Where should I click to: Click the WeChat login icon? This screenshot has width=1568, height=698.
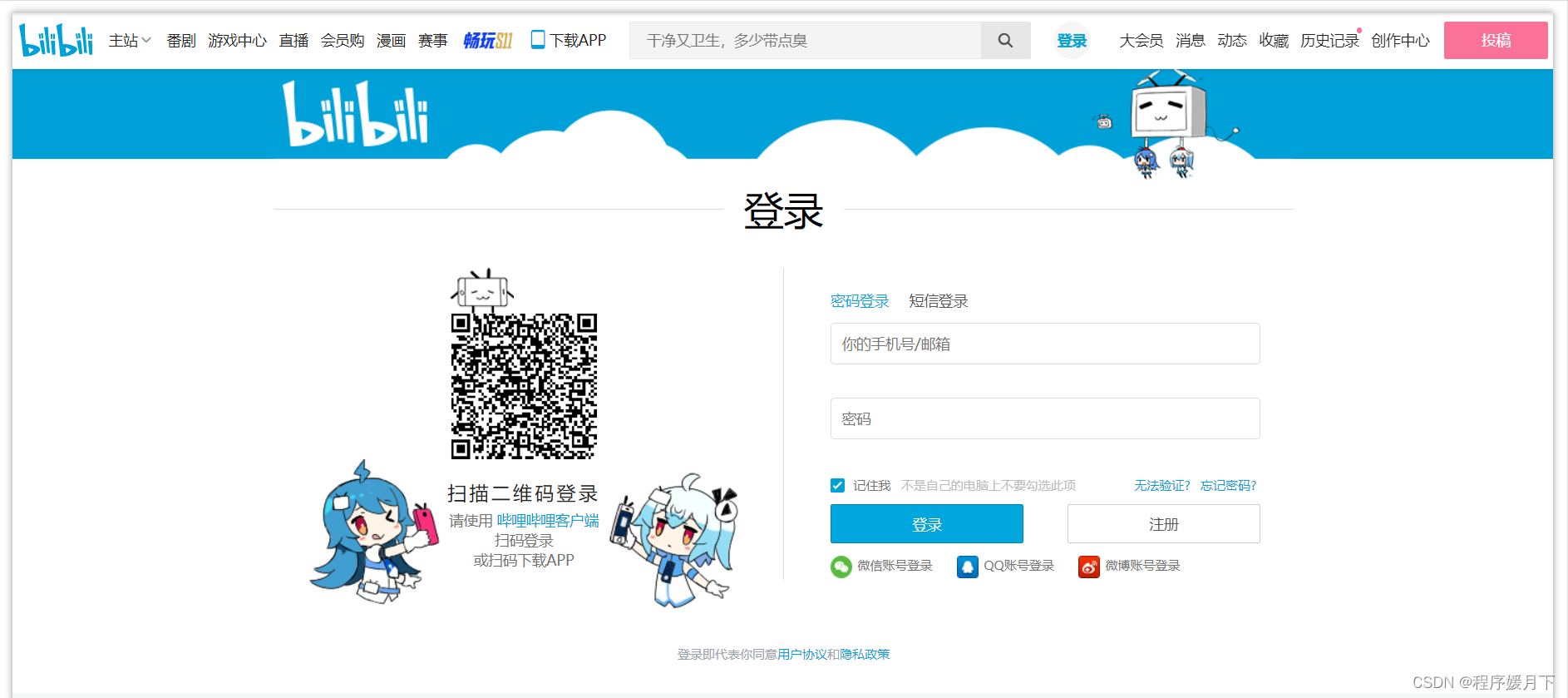click(x=841, y=567)
